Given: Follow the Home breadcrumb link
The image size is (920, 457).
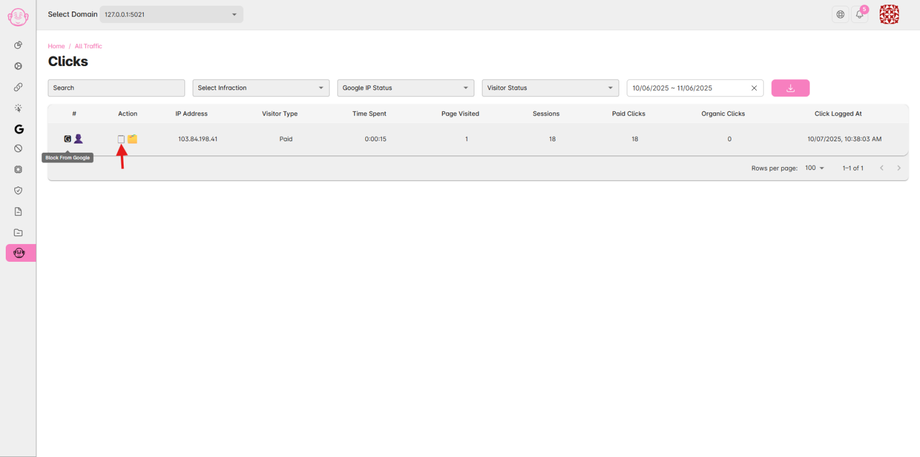Looking at the screenshot, I should click(56, 46).
